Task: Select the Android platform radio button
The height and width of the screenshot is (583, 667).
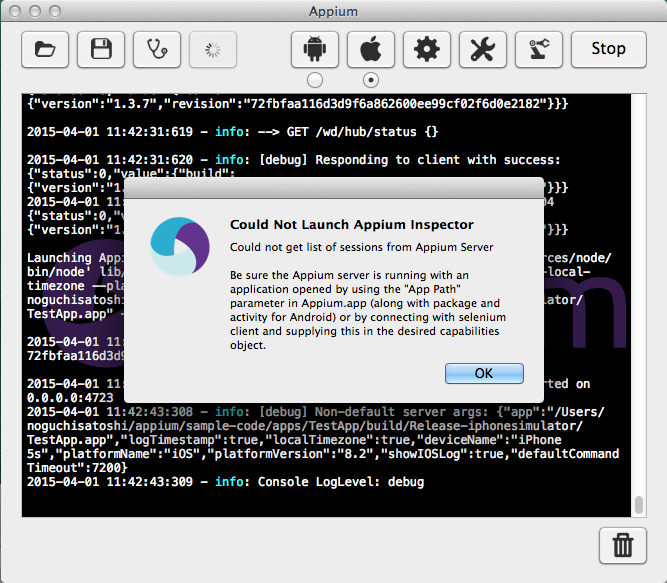Action: coord(315,80)
